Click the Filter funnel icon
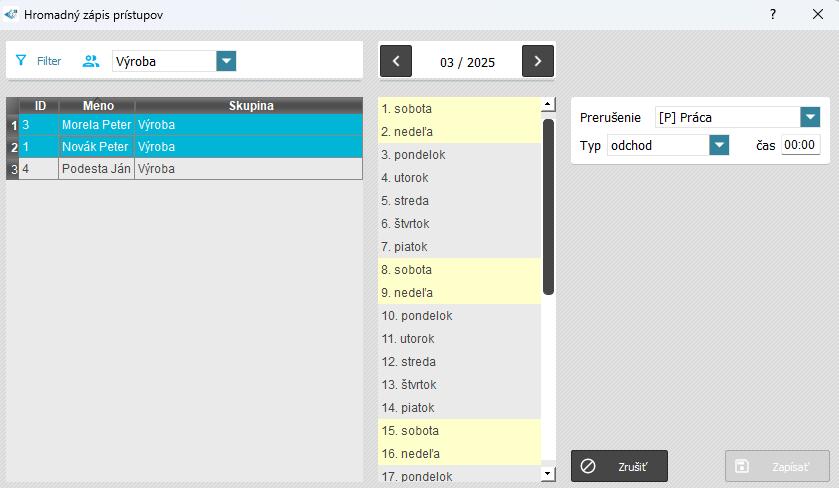Viewport: 839px width, 488px height. coord(21,61)
